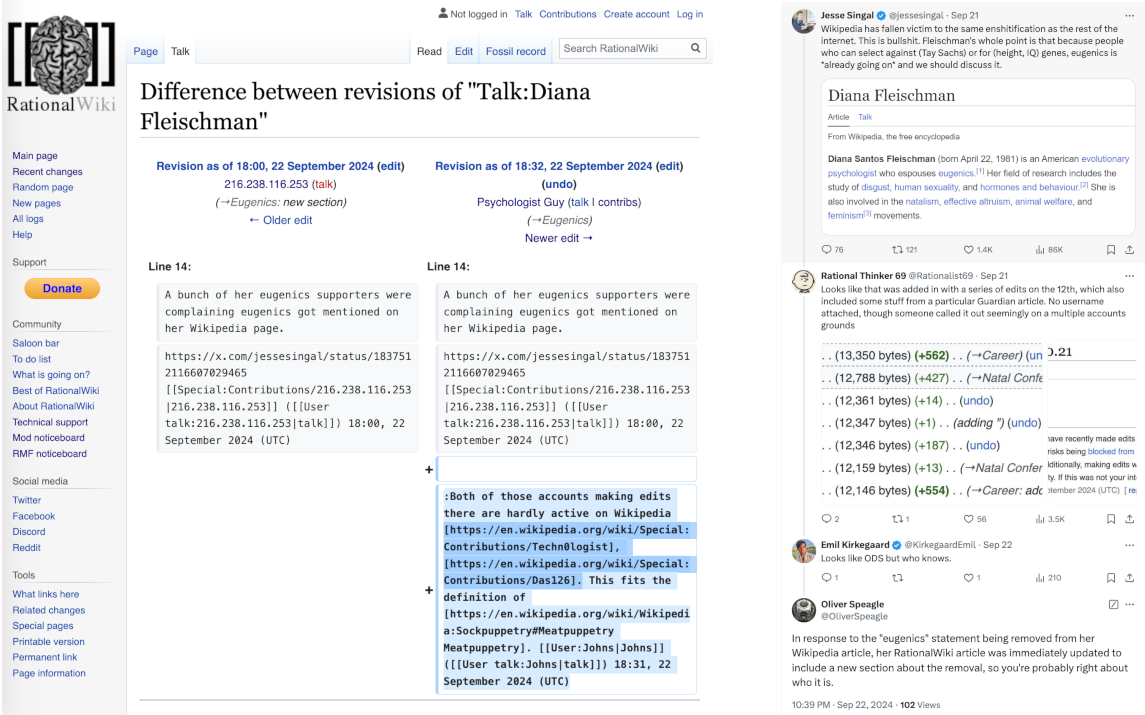This screenshot has height=715, width=1145.
Task: Click the '102 Views' text
Action: 920,705
